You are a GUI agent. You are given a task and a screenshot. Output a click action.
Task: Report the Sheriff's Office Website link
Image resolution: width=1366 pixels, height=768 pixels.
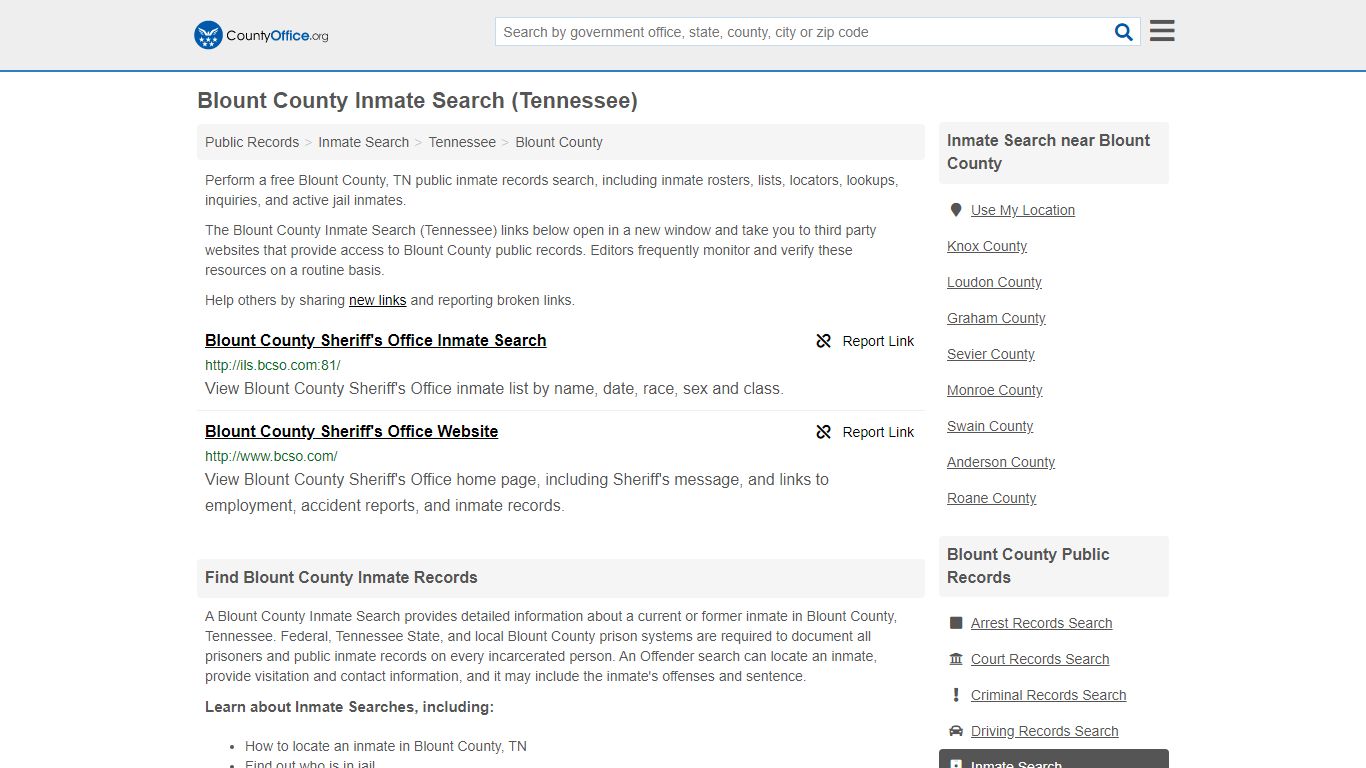point(865,432)
